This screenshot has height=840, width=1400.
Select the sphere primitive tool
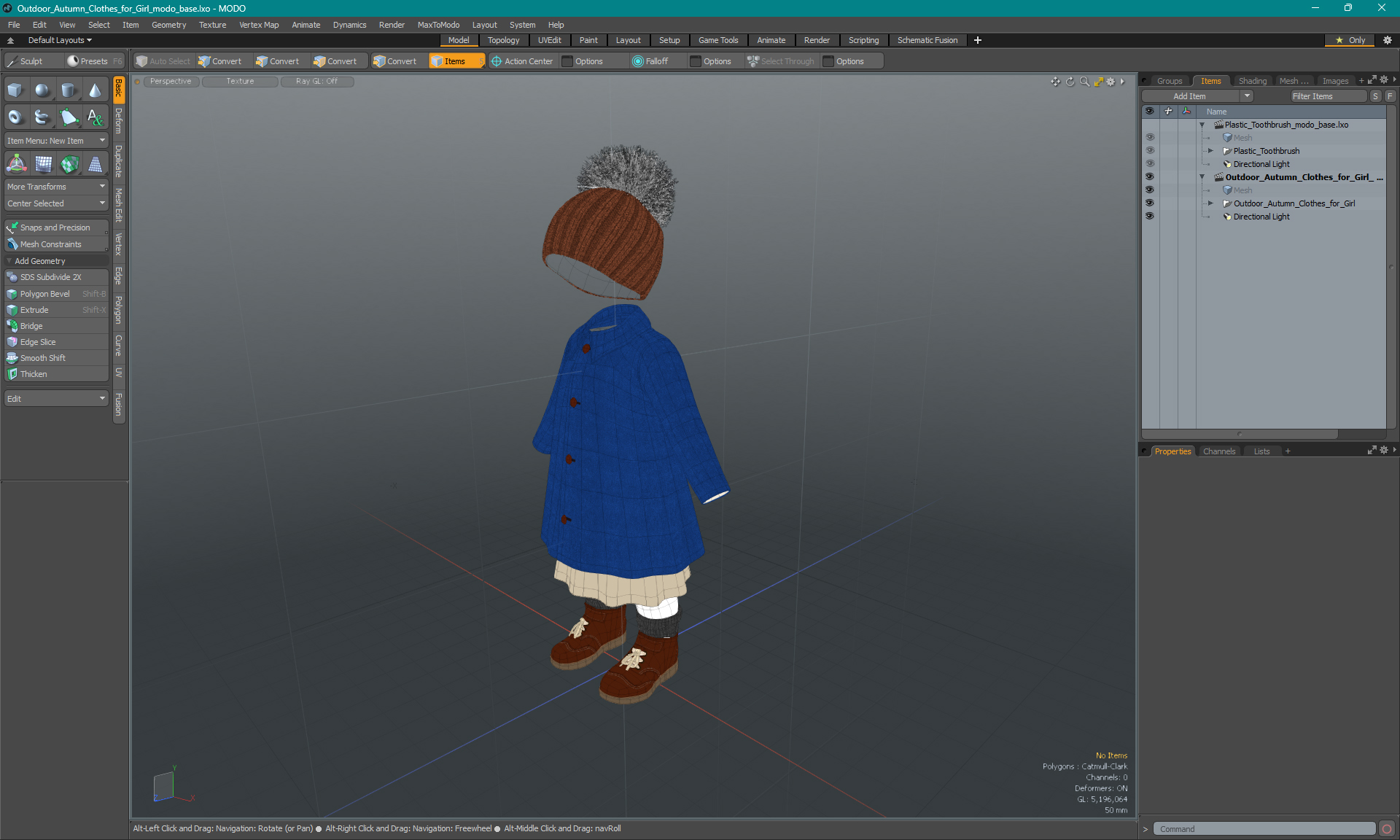(42, 90)
